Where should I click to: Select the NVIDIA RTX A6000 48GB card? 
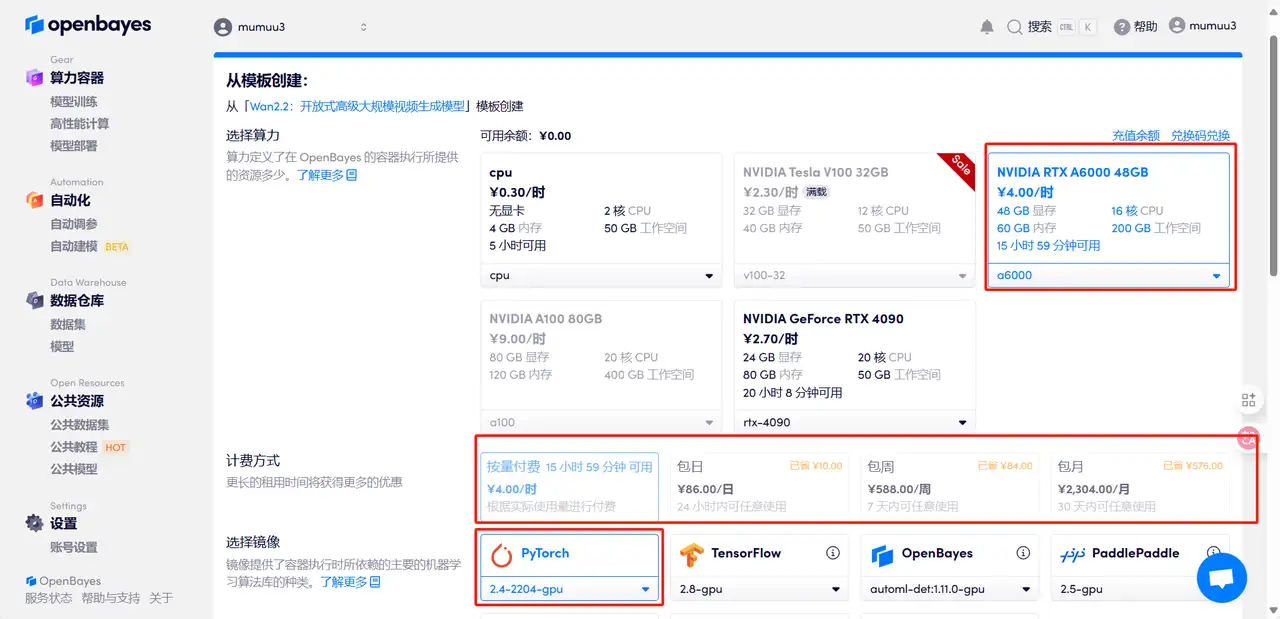tap(1109, 221)
